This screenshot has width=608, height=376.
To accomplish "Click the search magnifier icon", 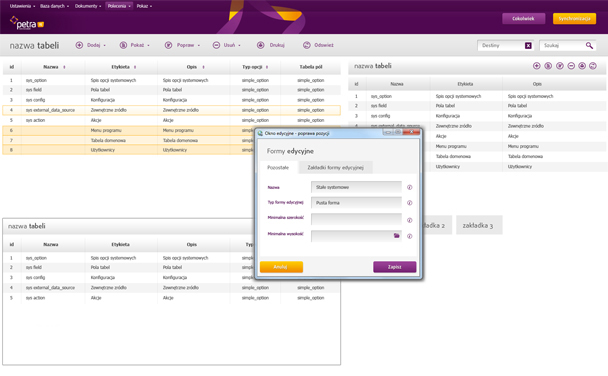I will (x=589, y=45).
